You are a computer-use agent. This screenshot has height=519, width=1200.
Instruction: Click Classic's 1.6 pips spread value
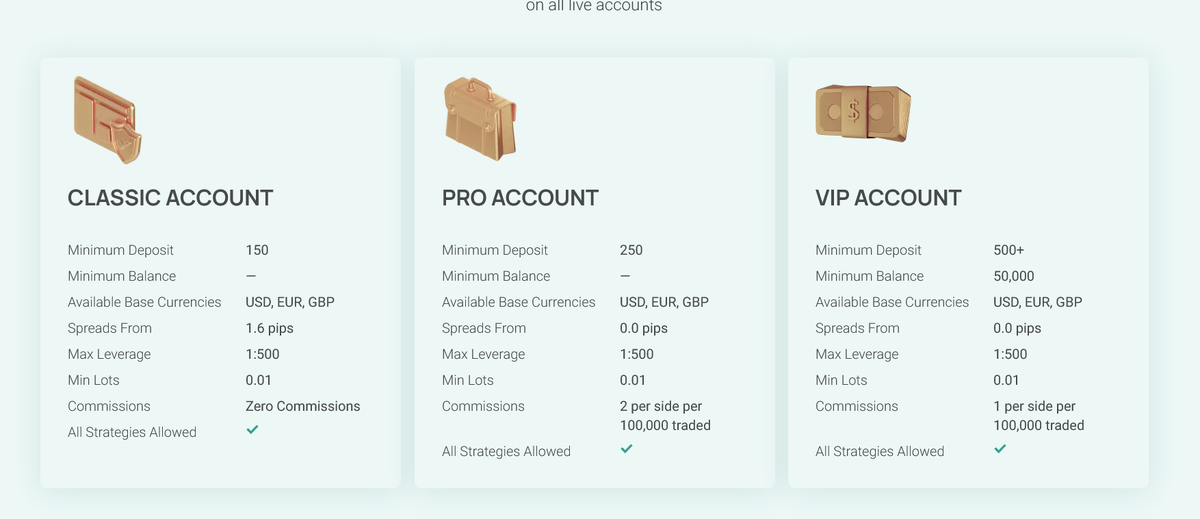coord(270,328)
